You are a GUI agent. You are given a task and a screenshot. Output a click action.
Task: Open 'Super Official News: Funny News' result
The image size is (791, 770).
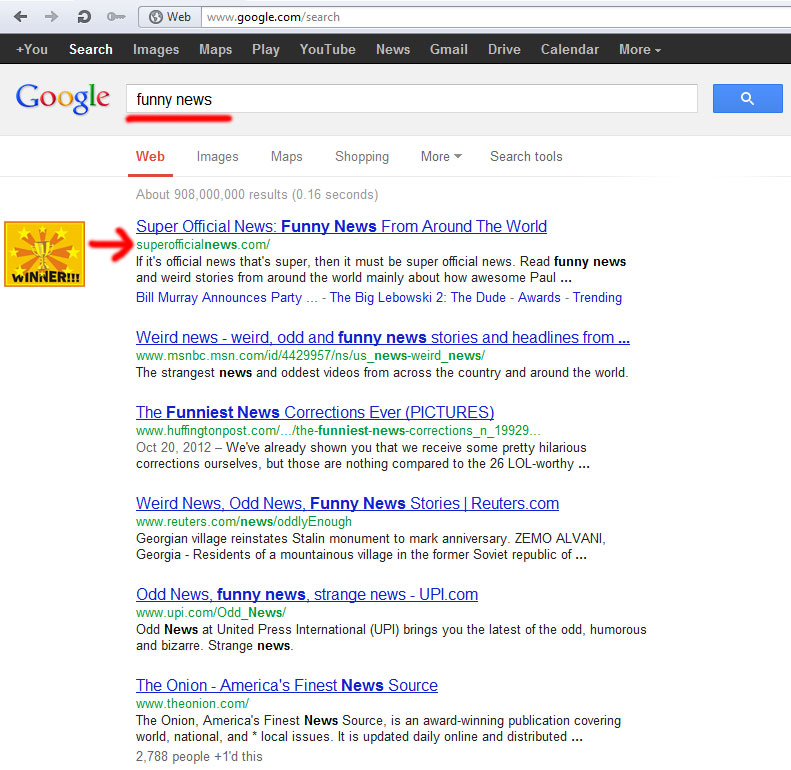tap(341, 226)
